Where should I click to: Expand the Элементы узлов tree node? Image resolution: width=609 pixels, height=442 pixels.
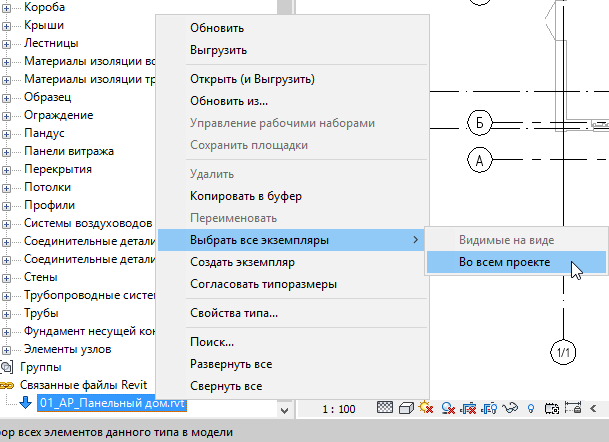point(6,350)
